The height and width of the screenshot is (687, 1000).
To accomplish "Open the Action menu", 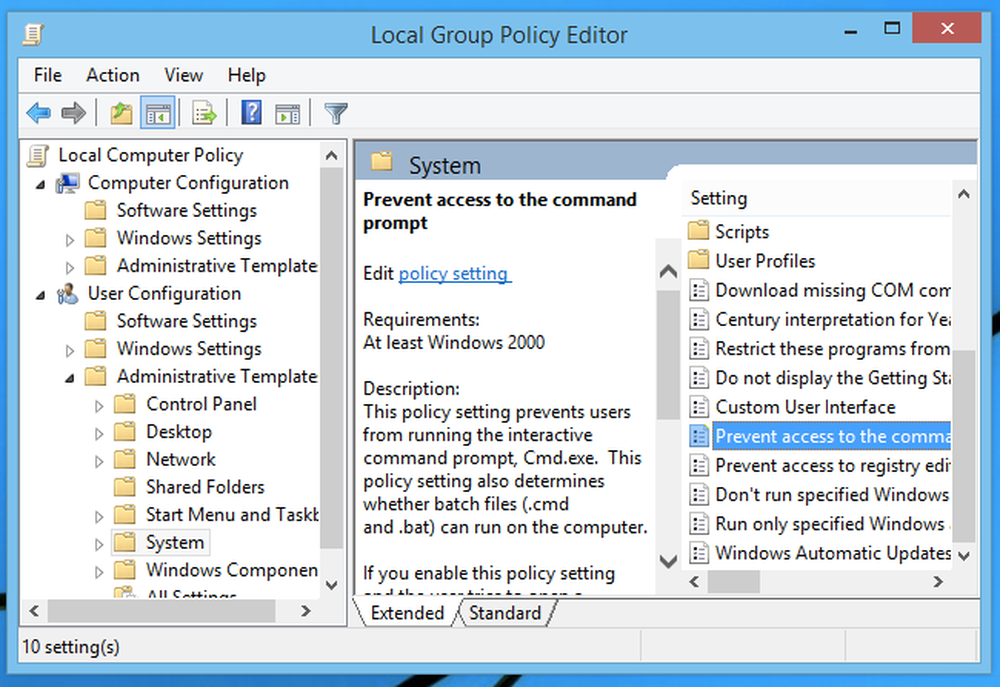I will pos(113,75).
